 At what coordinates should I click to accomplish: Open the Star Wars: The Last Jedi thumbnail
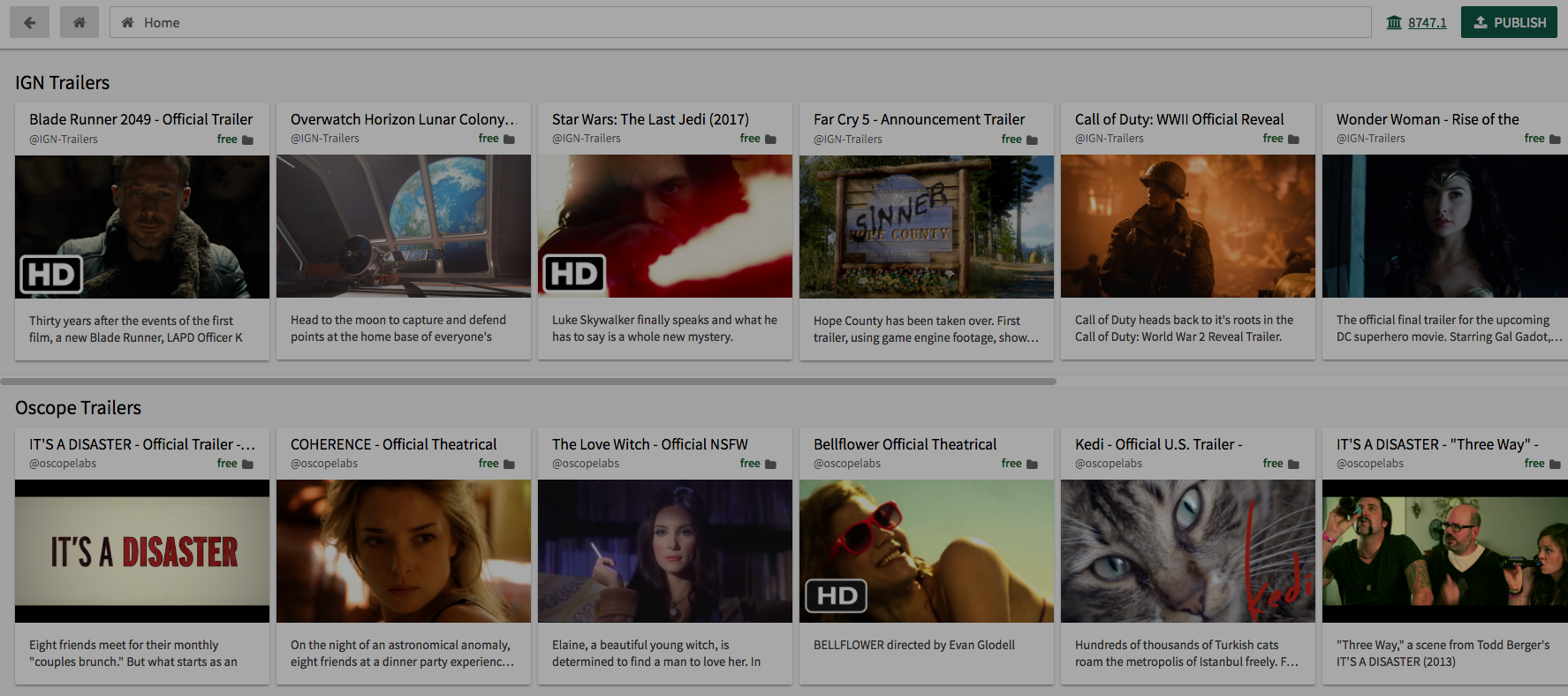pyautogui.click(x=664, y=226)
